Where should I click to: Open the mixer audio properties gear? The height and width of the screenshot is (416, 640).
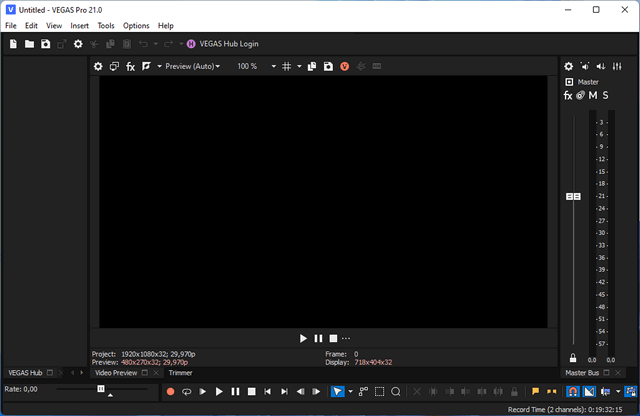tap(569, 66)
